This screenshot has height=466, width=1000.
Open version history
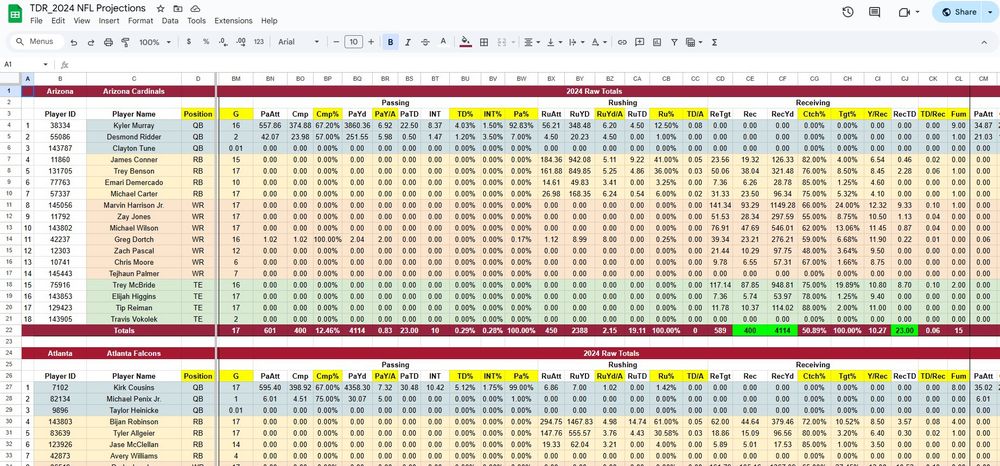point(848,12)
